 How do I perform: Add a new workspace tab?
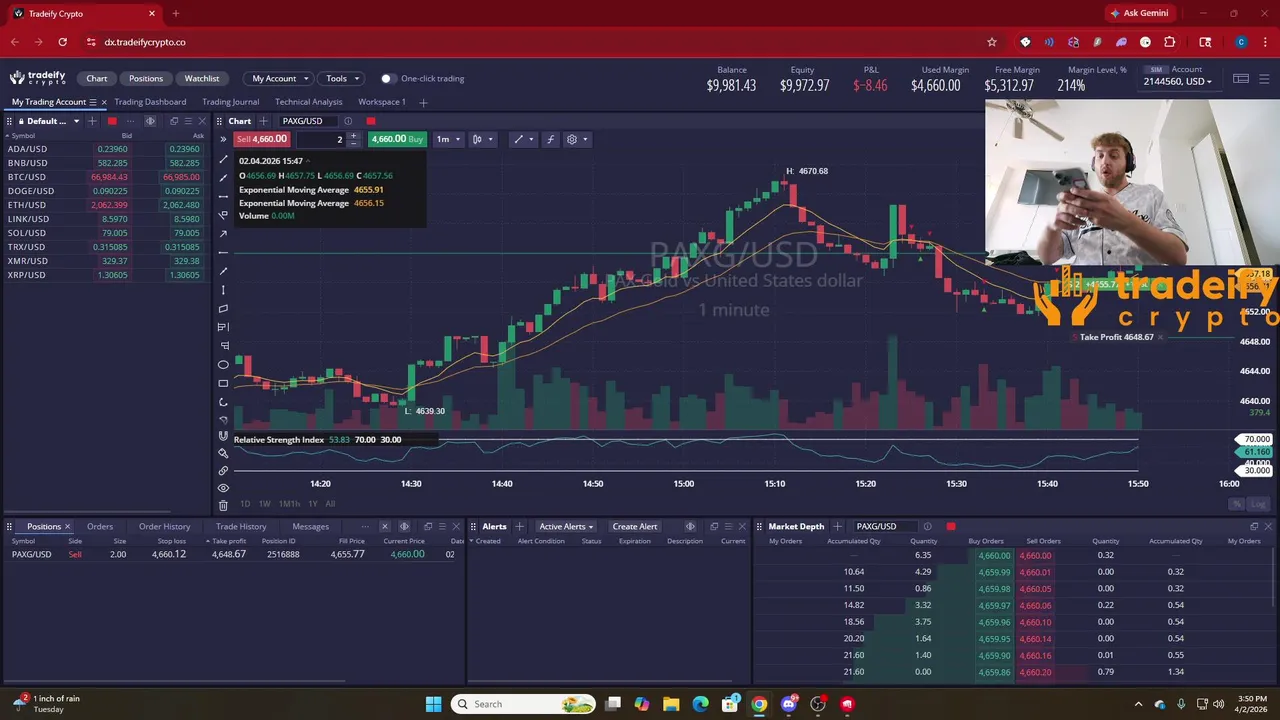(x=423, y=102)
